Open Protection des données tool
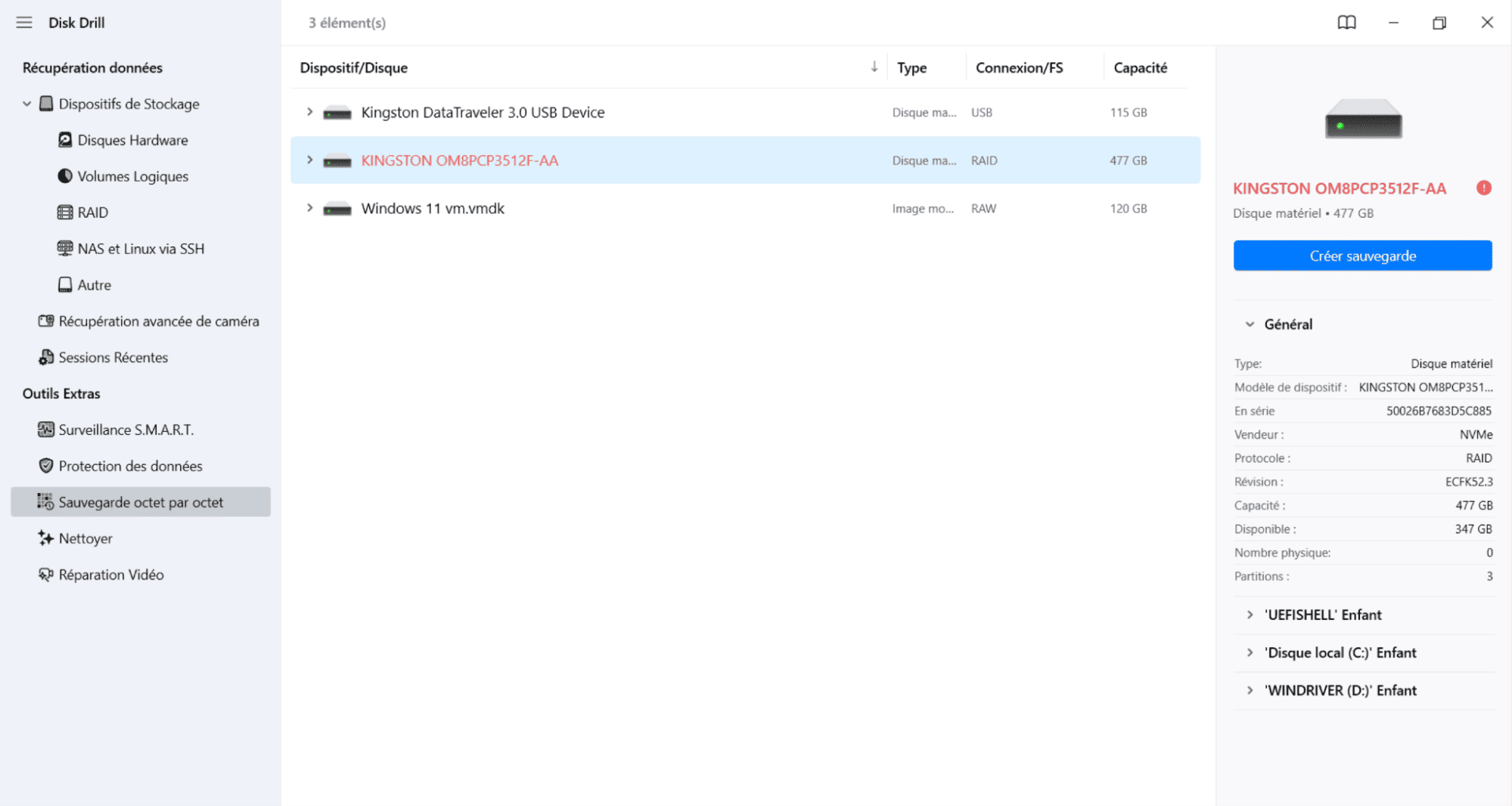The height and width of the screenshot is (806, 1512). pyautogui.click(x=131, y=466)
